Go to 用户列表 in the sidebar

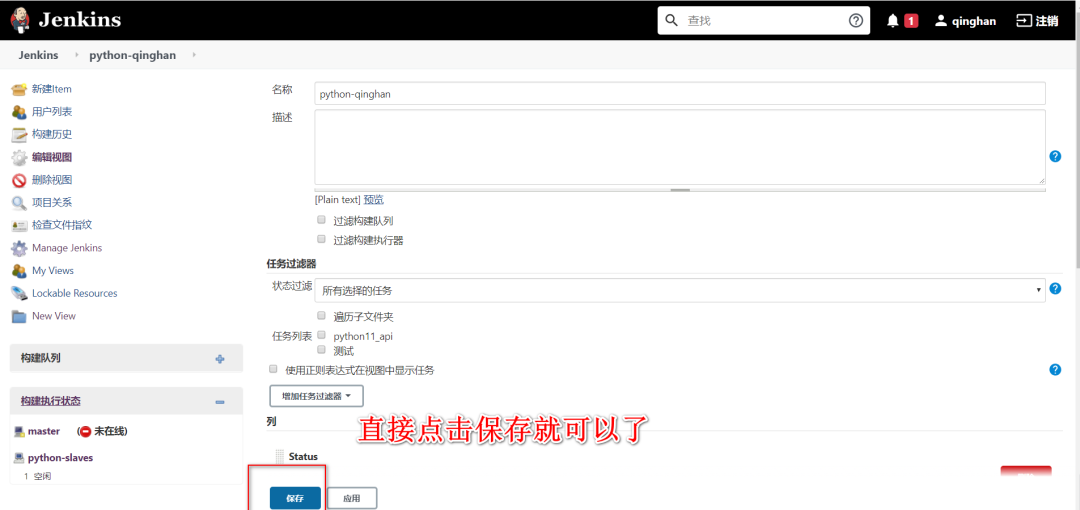(x=52, y=112)
